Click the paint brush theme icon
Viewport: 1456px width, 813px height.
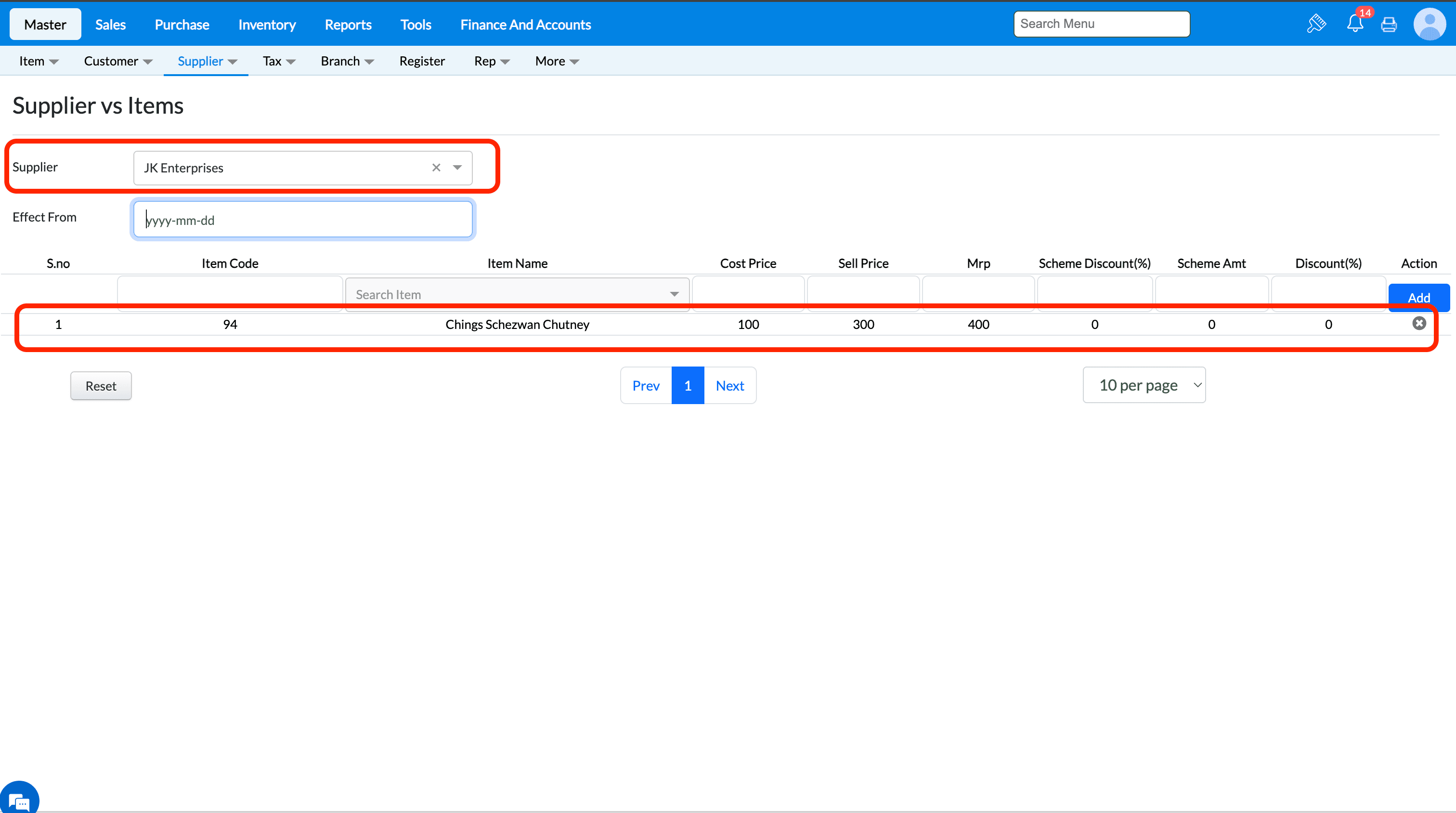(1316, 24)
